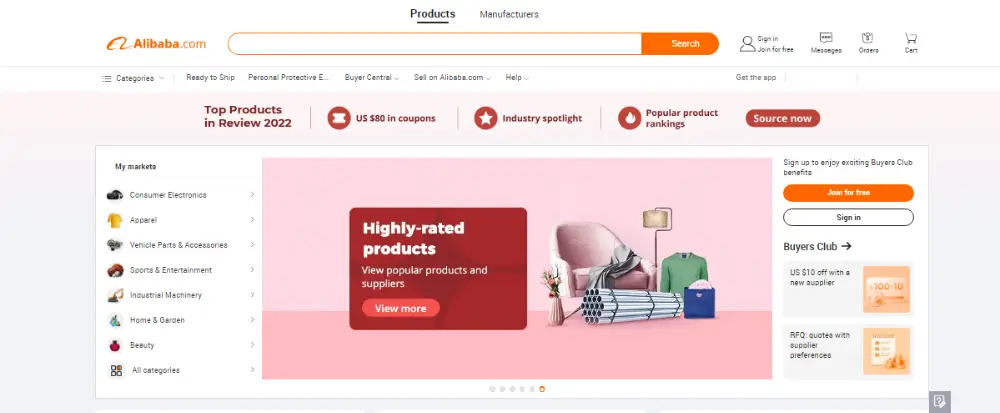Click the US $80 coupons ticket icon
Screen dimensions: 1000x413
click(x=339, y=118)
